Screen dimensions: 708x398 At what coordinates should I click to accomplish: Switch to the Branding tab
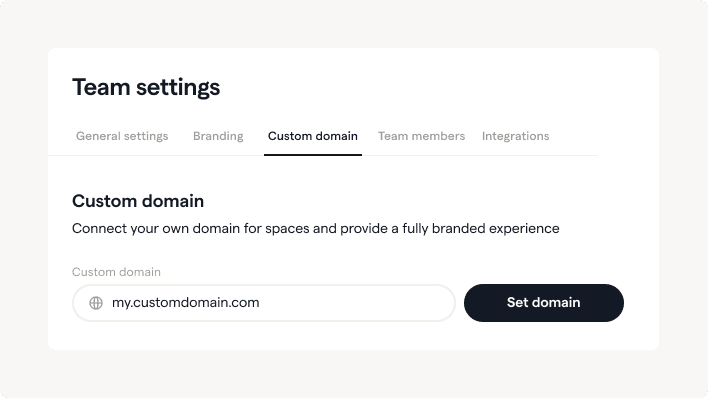(218, 136)
